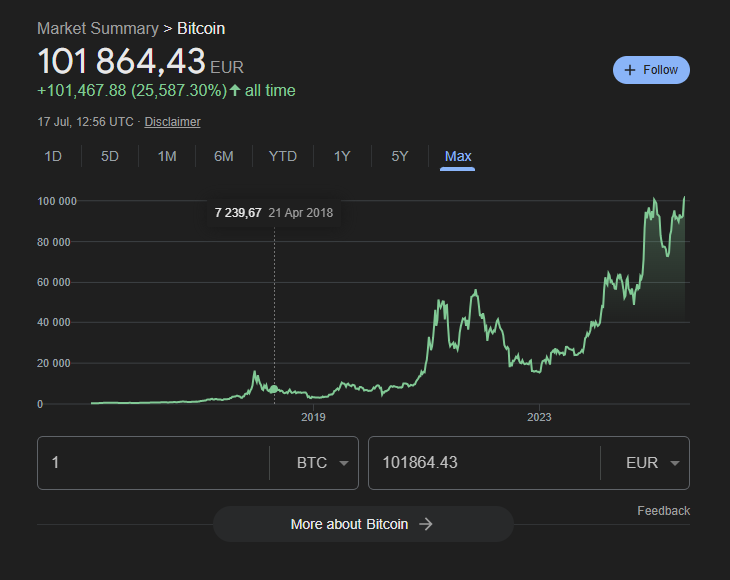Screen dimensions: 730x580
Task: Click the 20 000 y-axis label
Action: click(54, 363)
